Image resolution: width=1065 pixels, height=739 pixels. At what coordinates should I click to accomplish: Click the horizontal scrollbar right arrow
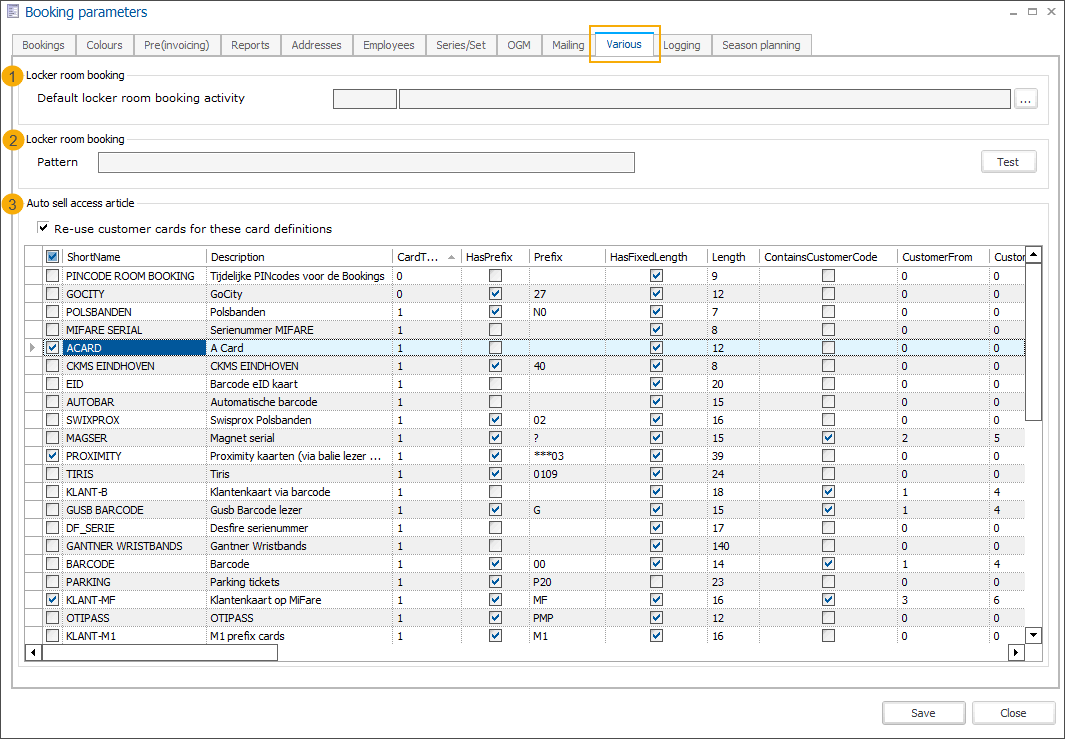click(x=1016, y=652)
